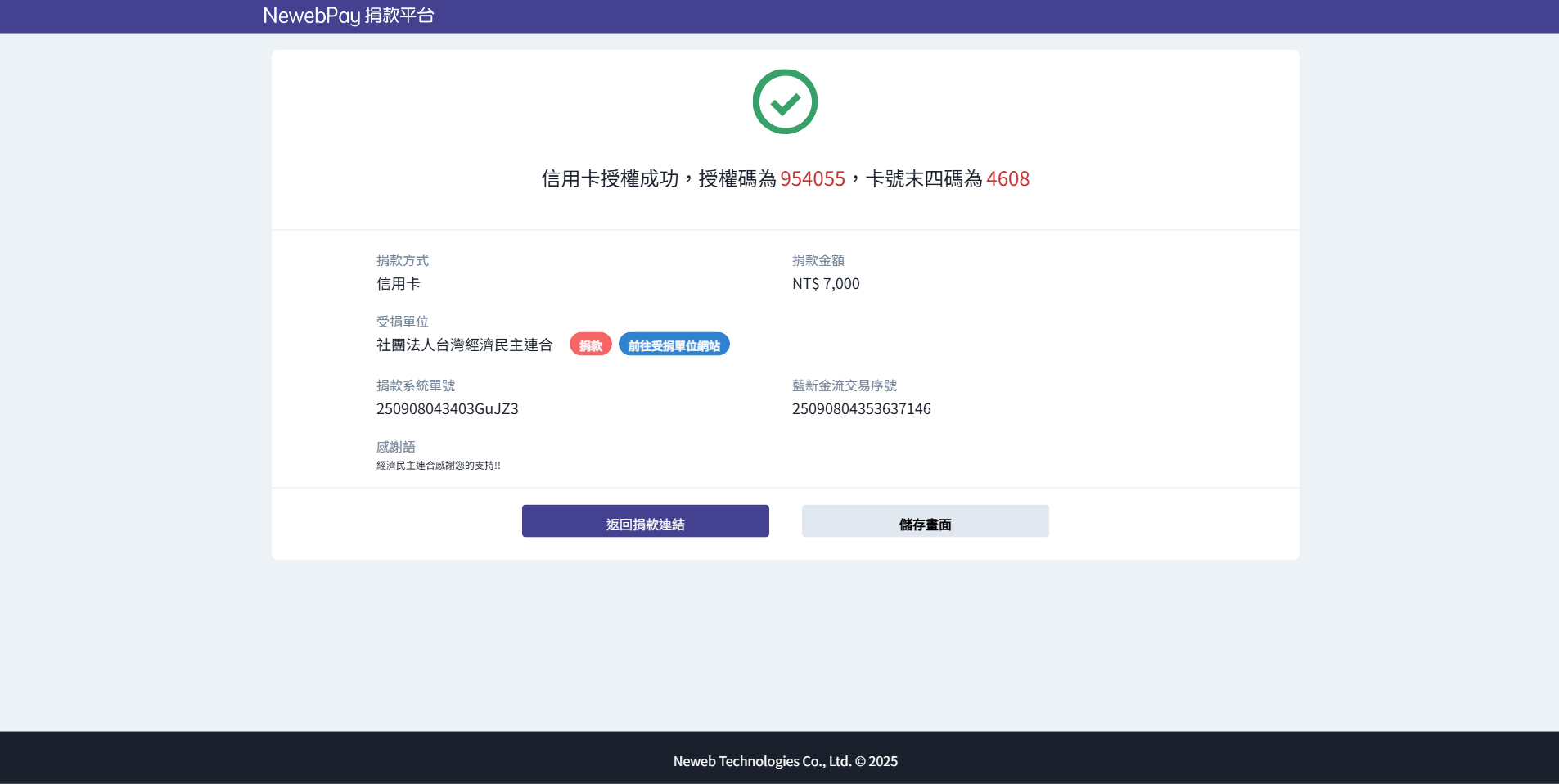Click the 捐款方式 field label
This screenshot has width=1559, height=784.
402,260
